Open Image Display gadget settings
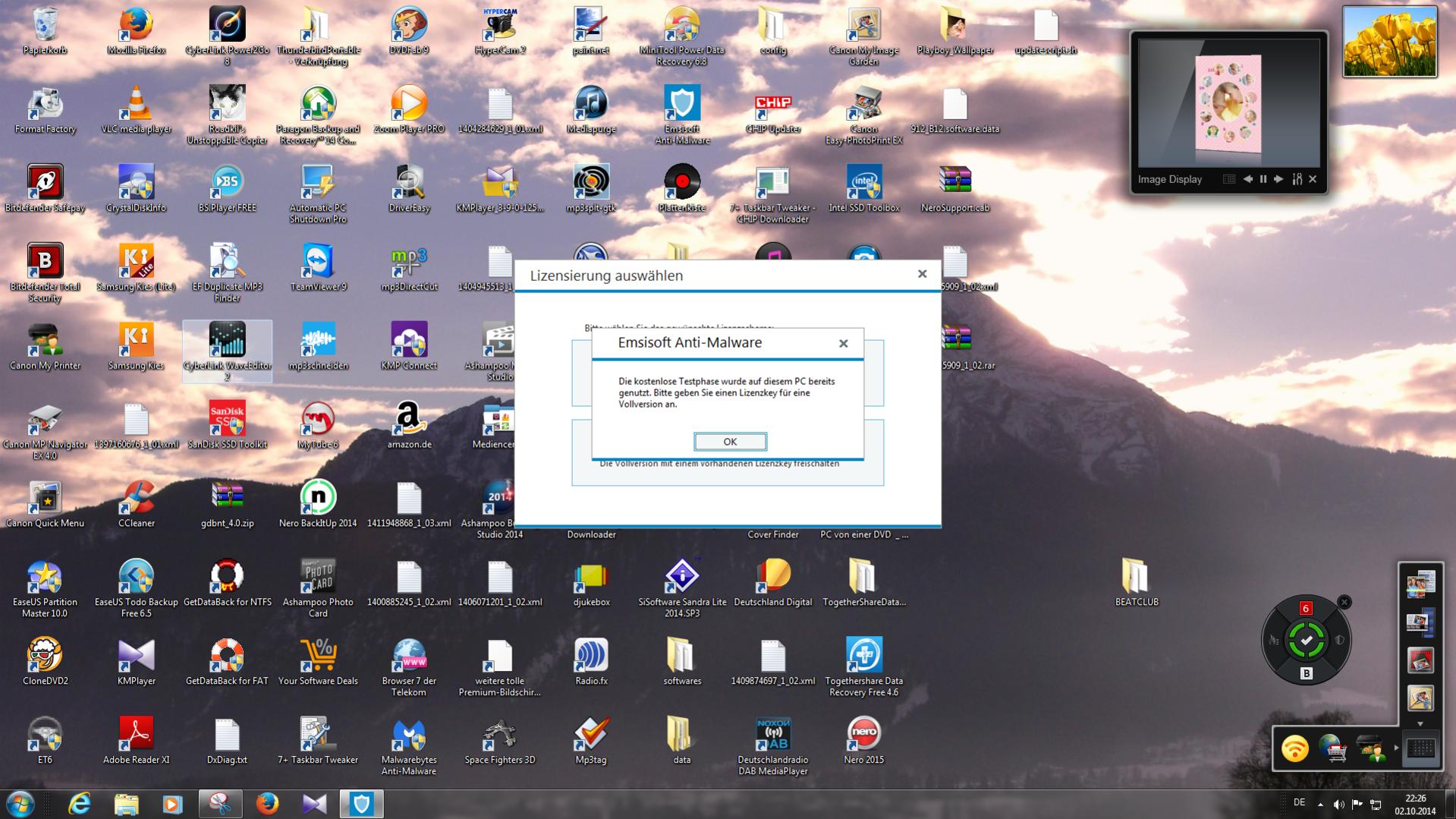 coord(1297,179)
